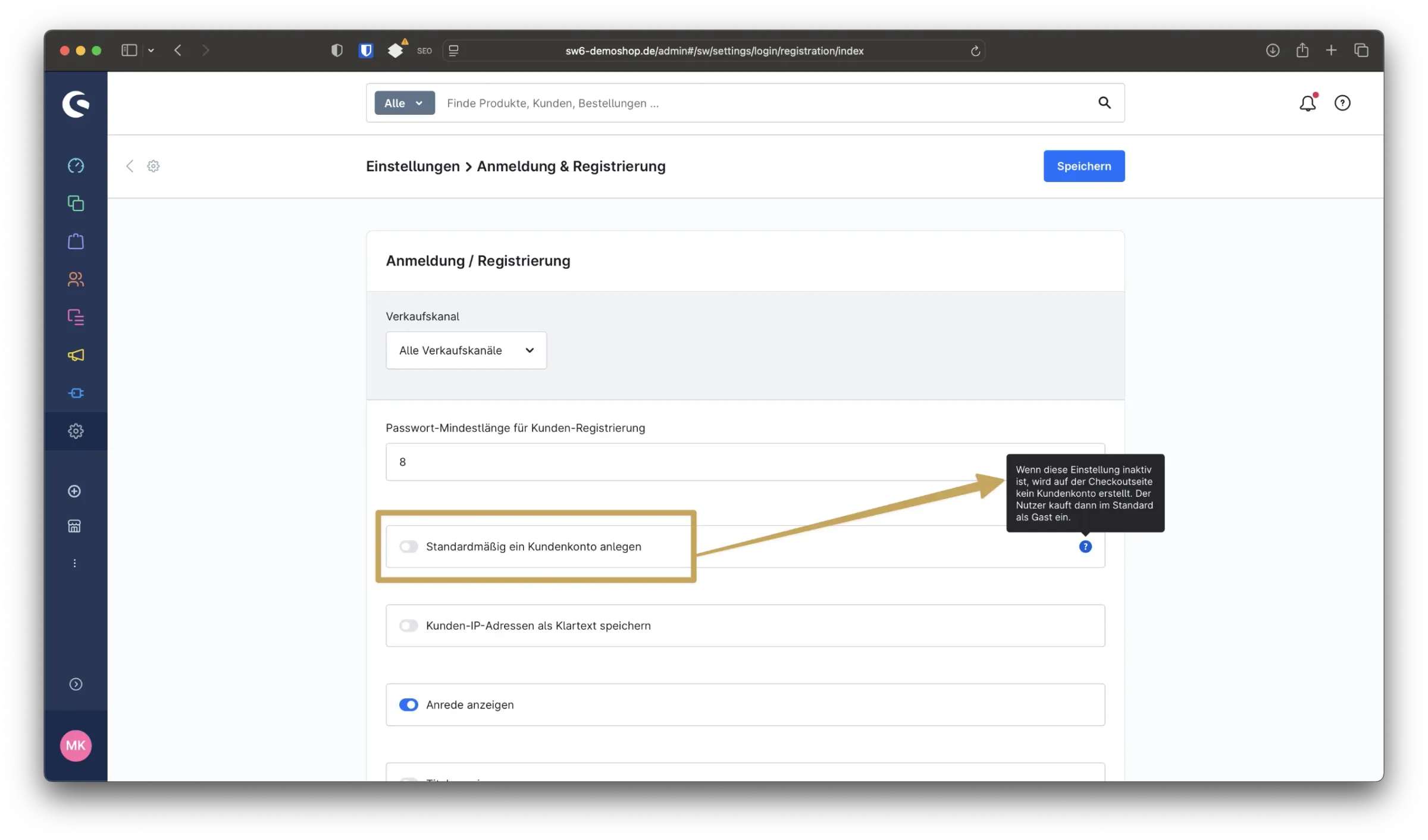This screenshot has width=1428, height=840.
Task: Toggle 'Kunden-IP-Adressen als Klartext speichern'
Action: click(409, 626)
